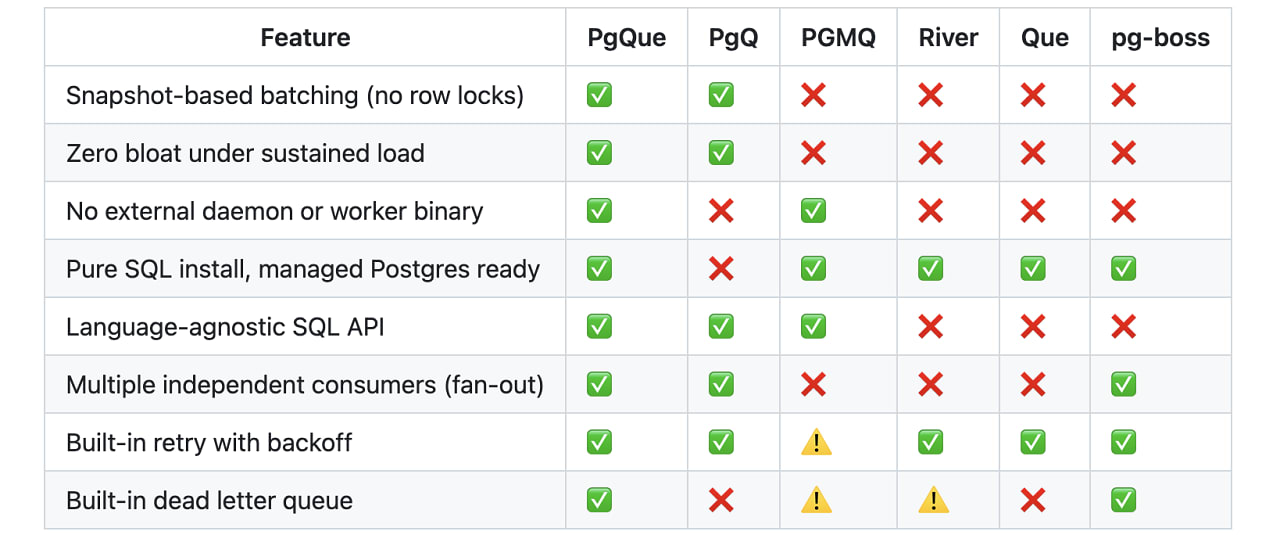Viewport: 1280px width, 535px height.
Task: Click pg-boss green check in the fan-out row
Action: tap(1123, 384)
